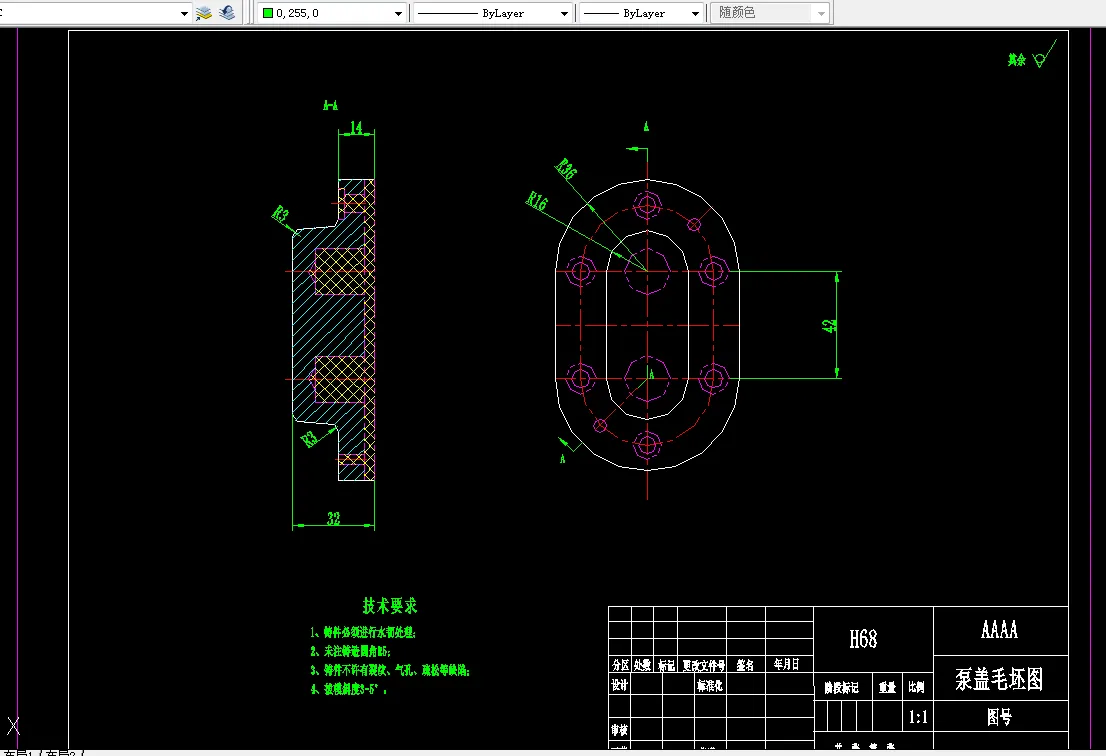Select the 分区 header cell
Screen dimensions: 1106x756
click(620, 665)
